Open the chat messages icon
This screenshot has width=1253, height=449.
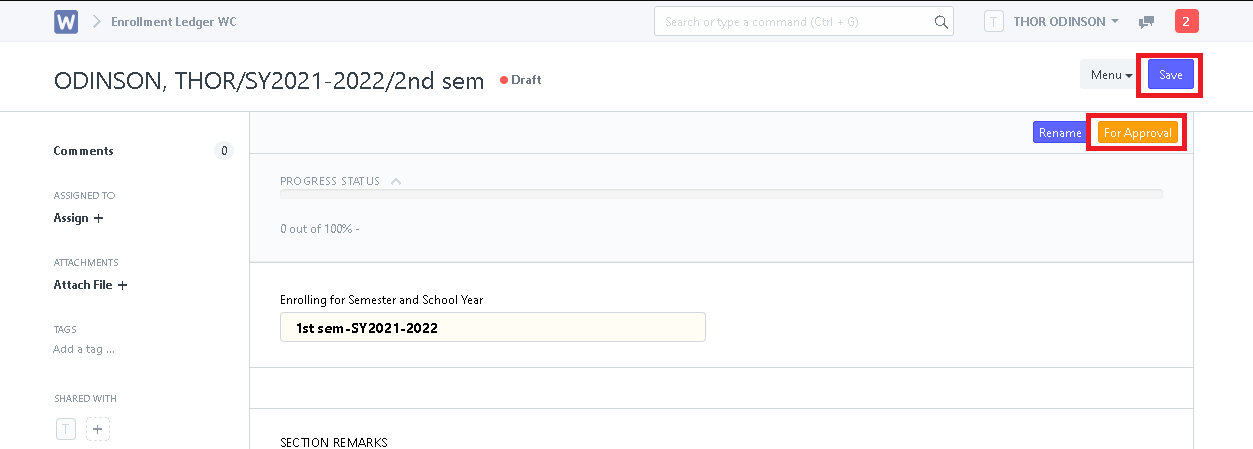[1147, 22]
